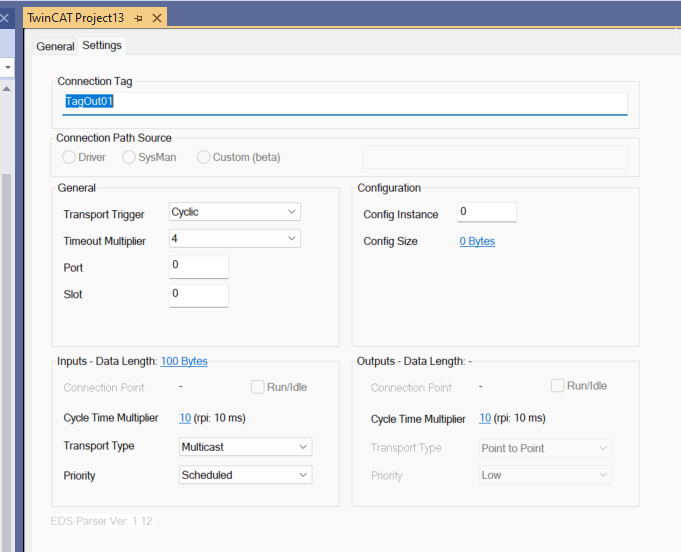Click the Port input field
Screen dimensions: 681x552
point(198,267)
